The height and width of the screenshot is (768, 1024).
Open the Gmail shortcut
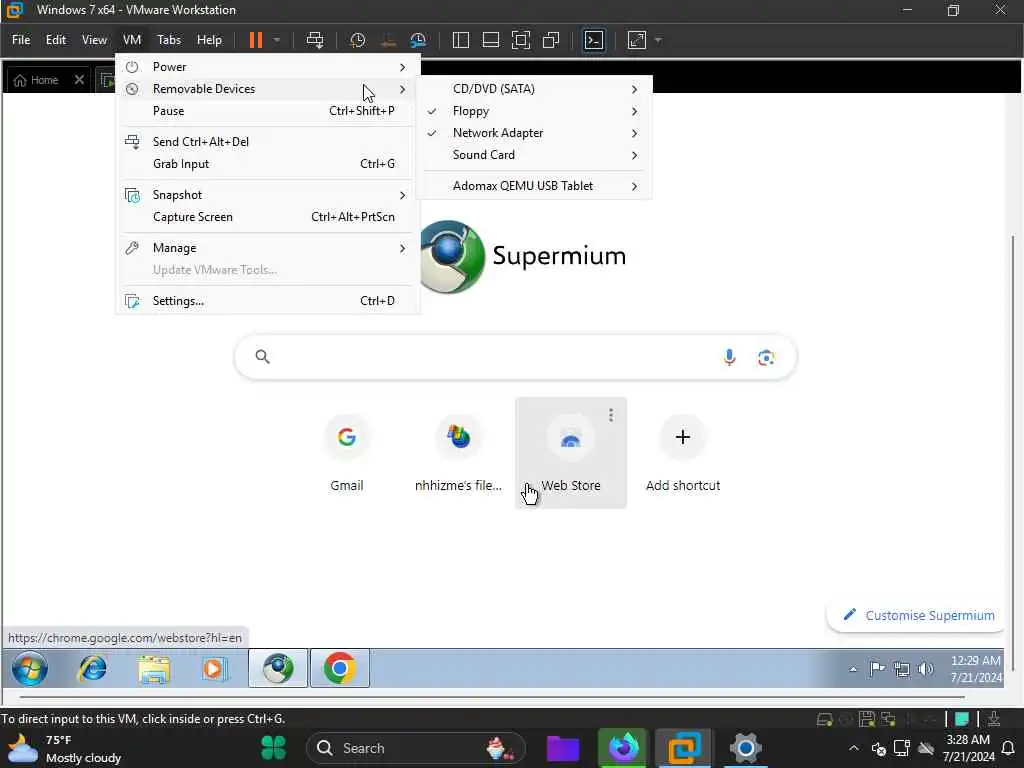coord(347,453)
